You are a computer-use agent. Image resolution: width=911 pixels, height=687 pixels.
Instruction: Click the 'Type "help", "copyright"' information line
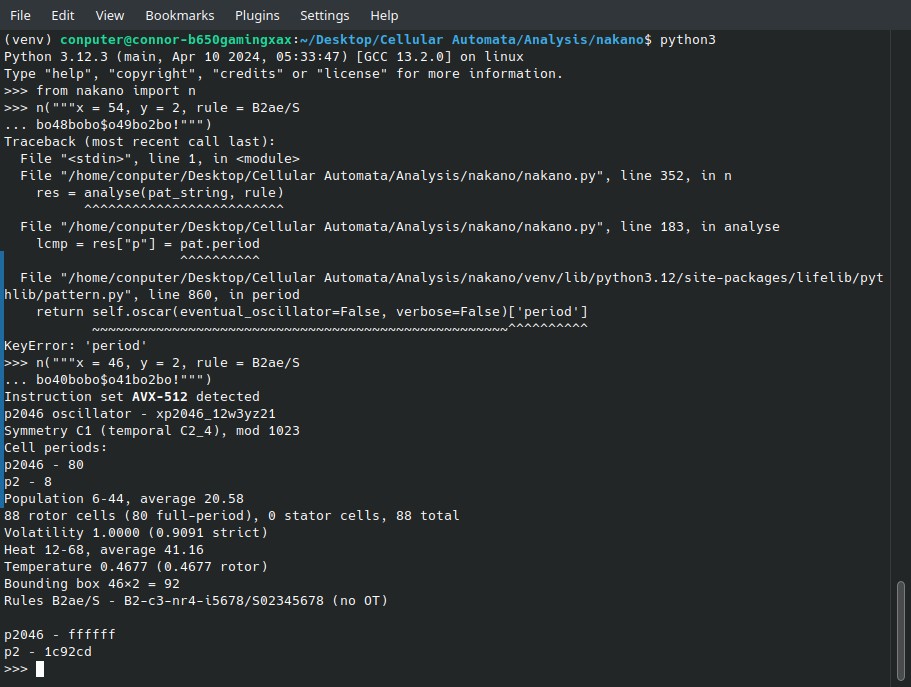[x=284, y=74]
